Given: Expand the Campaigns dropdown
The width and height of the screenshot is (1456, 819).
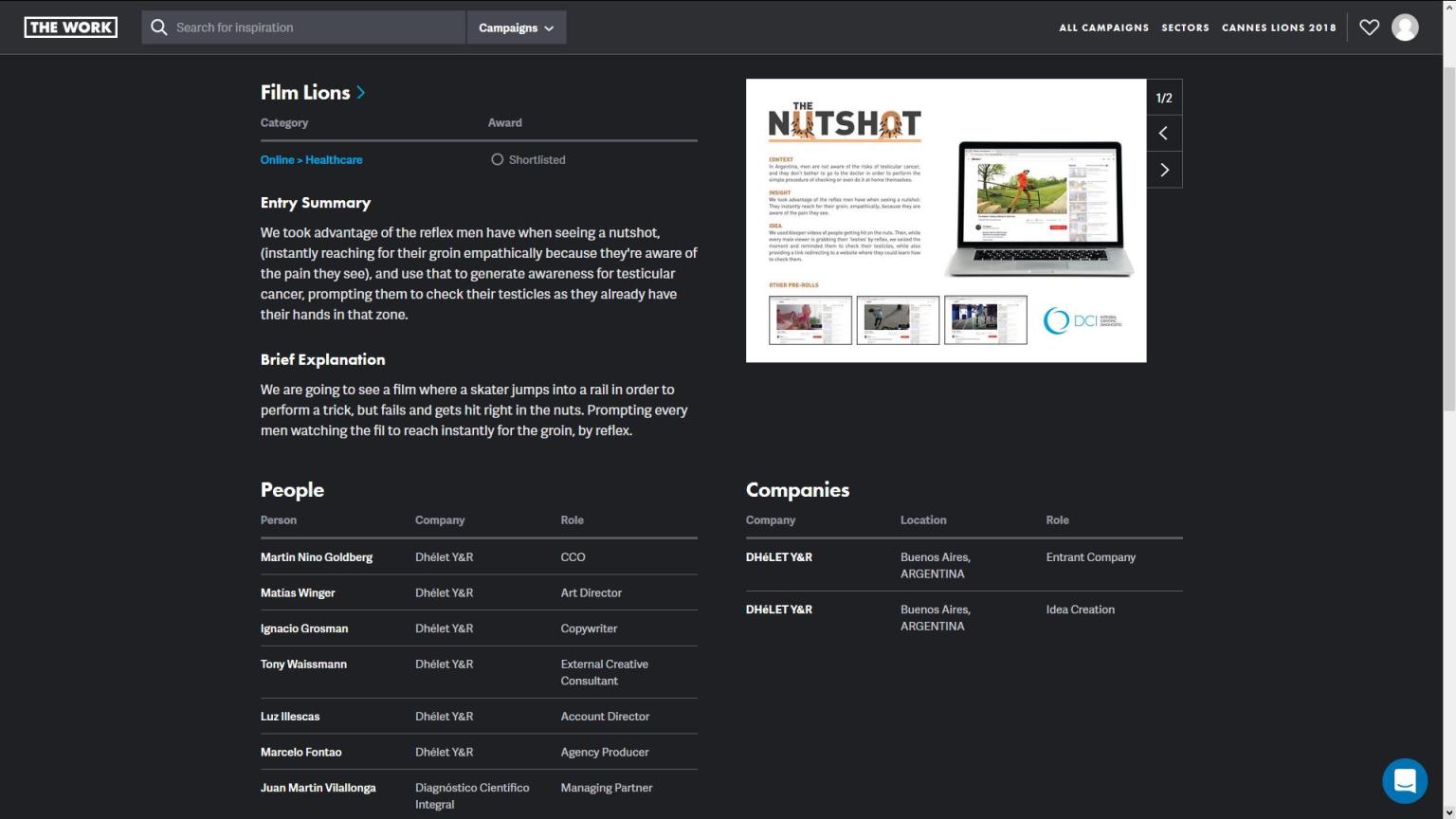Looking at the screenshot, I should click(x=516, y=27).
